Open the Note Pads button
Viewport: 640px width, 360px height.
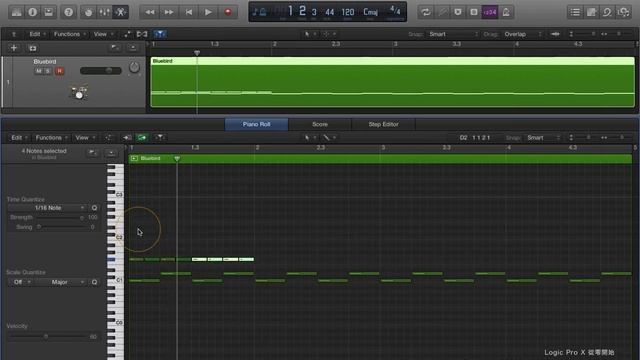click(x=591, y=12)
